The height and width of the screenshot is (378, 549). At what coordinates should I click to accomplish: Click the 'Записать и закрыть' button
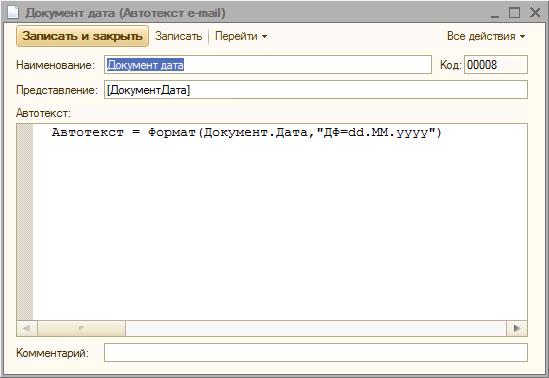pyautogui.click(x=82, y=36)
